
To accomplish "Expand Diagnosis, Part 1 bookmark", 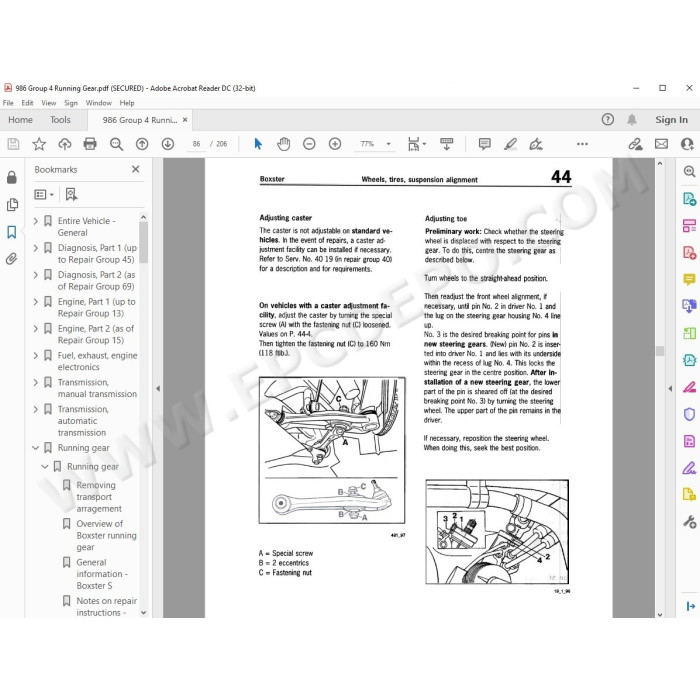I will (x=36, y=247).
